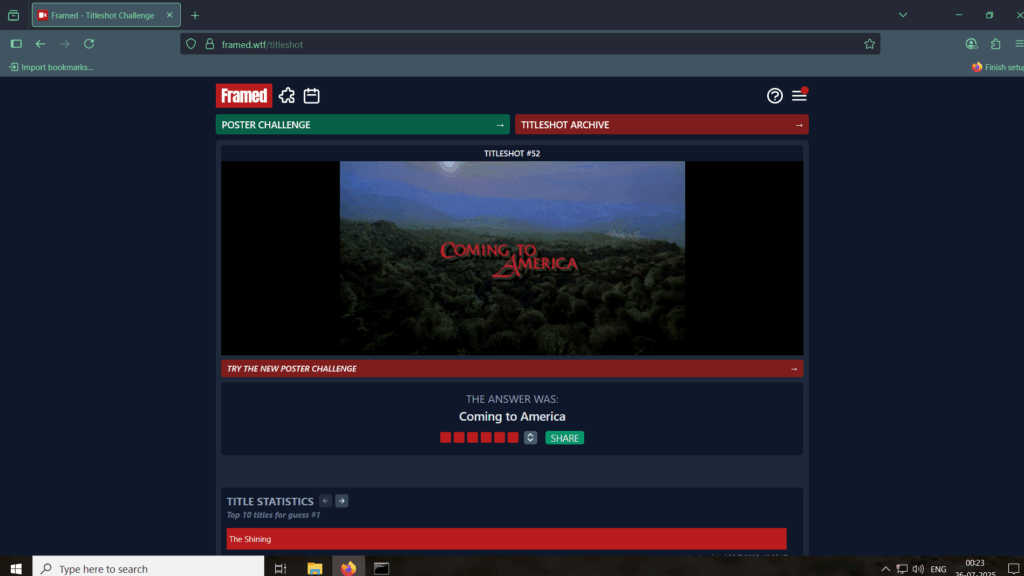Click the green SHARE button
Screen dimensions: 1024x576
(x=564, y=438)
